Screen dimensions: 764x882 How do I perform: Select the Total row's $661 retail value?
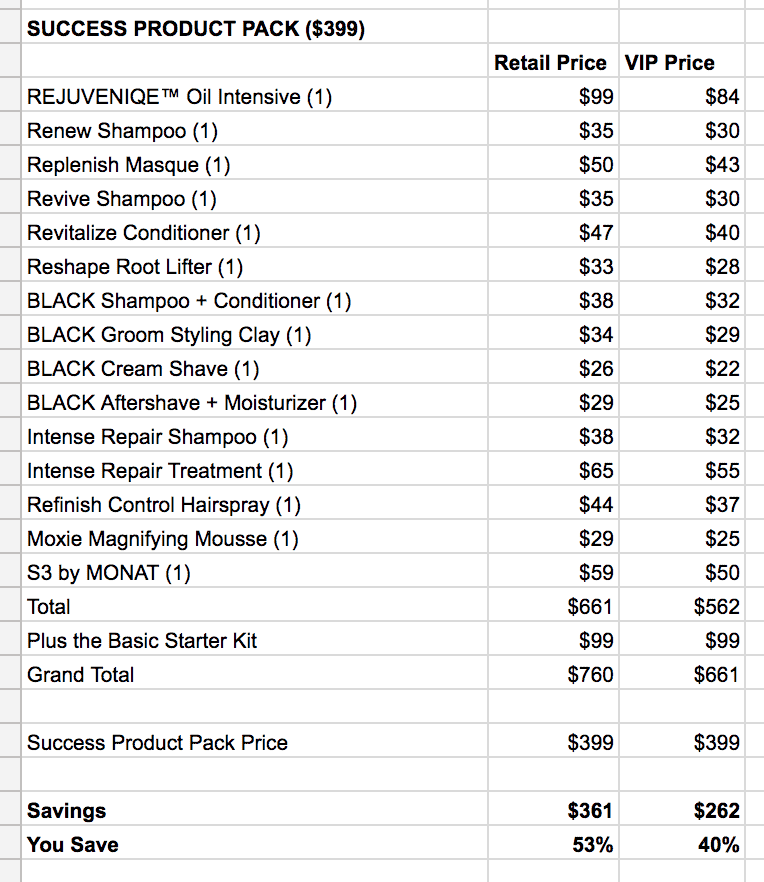590,607
